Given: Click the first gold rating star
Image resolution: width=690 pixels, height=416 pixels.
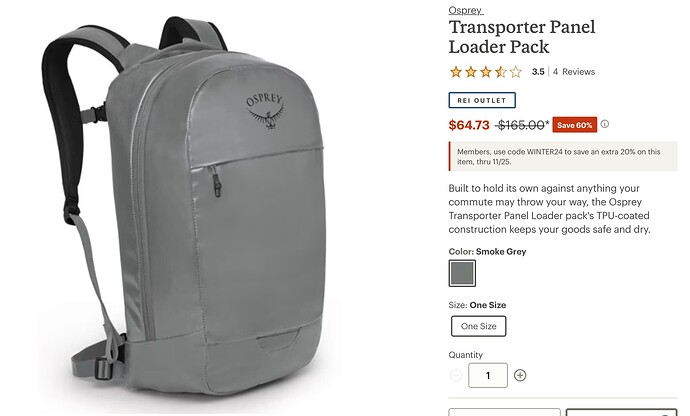Looking at the screenshot, I should point(456,72).
